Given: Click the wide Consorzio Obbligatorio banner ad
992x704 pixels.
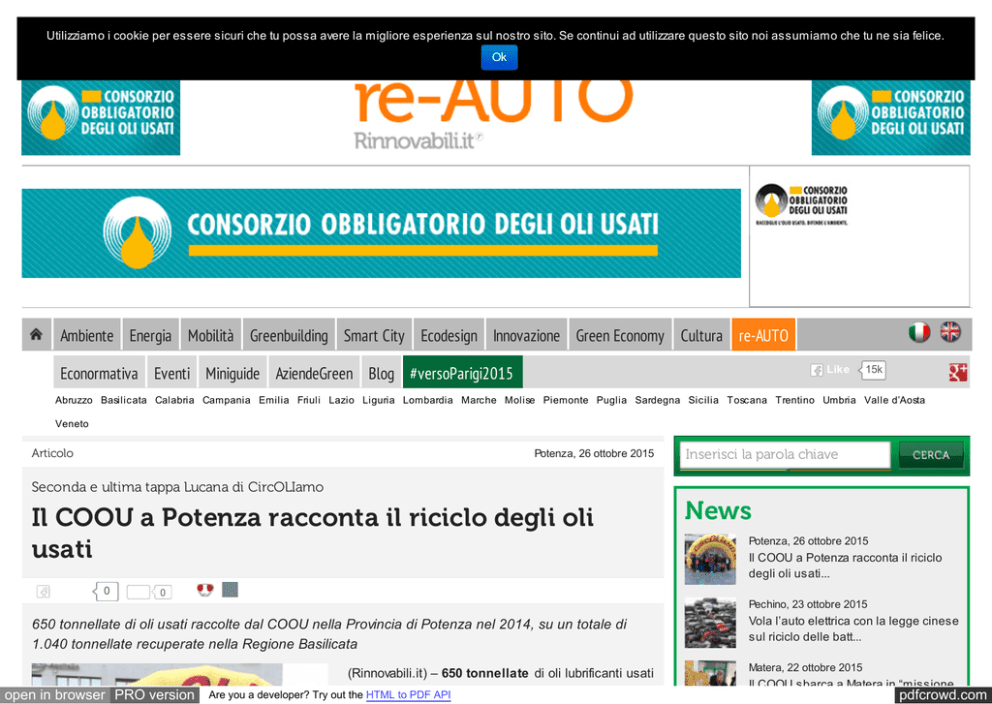Looking at the screenshot, I should click(x=381, y=233).
